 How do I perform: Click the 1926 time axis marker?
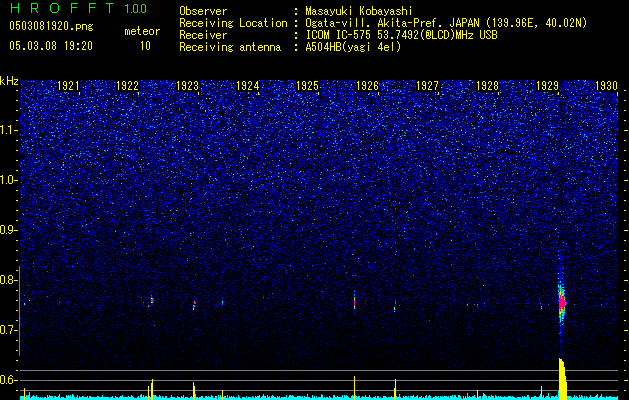point(367,86)
